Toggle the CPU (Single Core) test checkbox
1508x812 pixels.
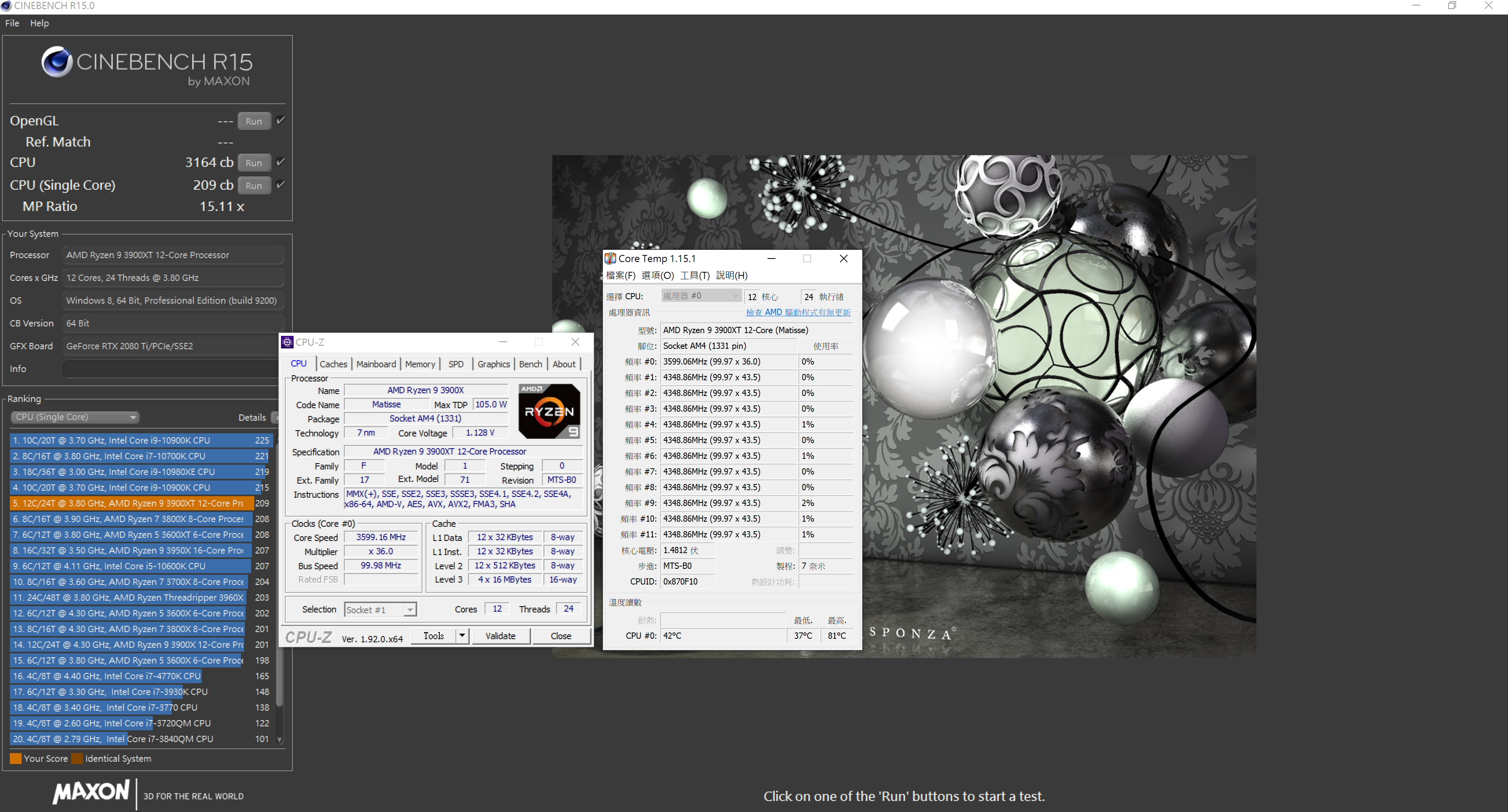coord(280,185)
